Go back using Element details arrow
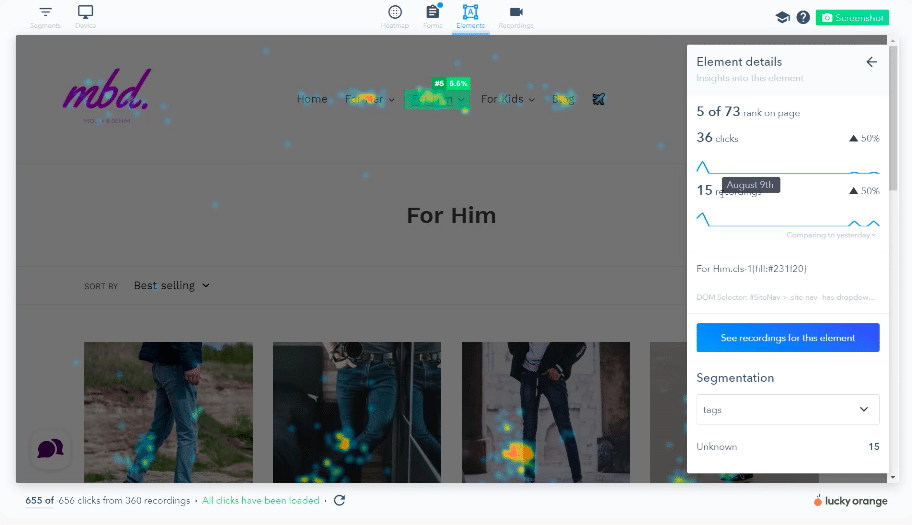This screenshot has height=525, width=912. click(x=871, y=62)
